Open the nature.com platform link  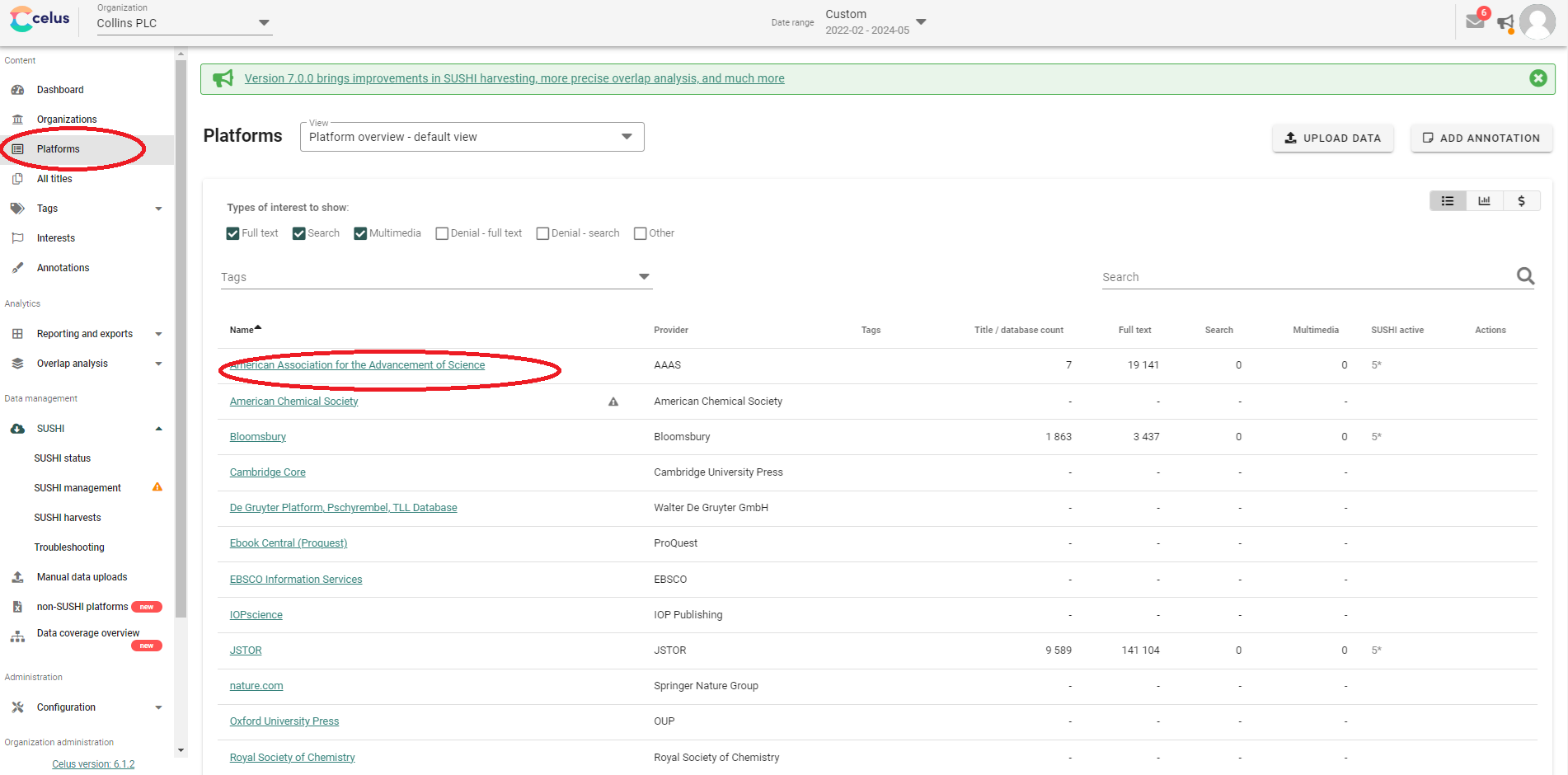point(256,686)
